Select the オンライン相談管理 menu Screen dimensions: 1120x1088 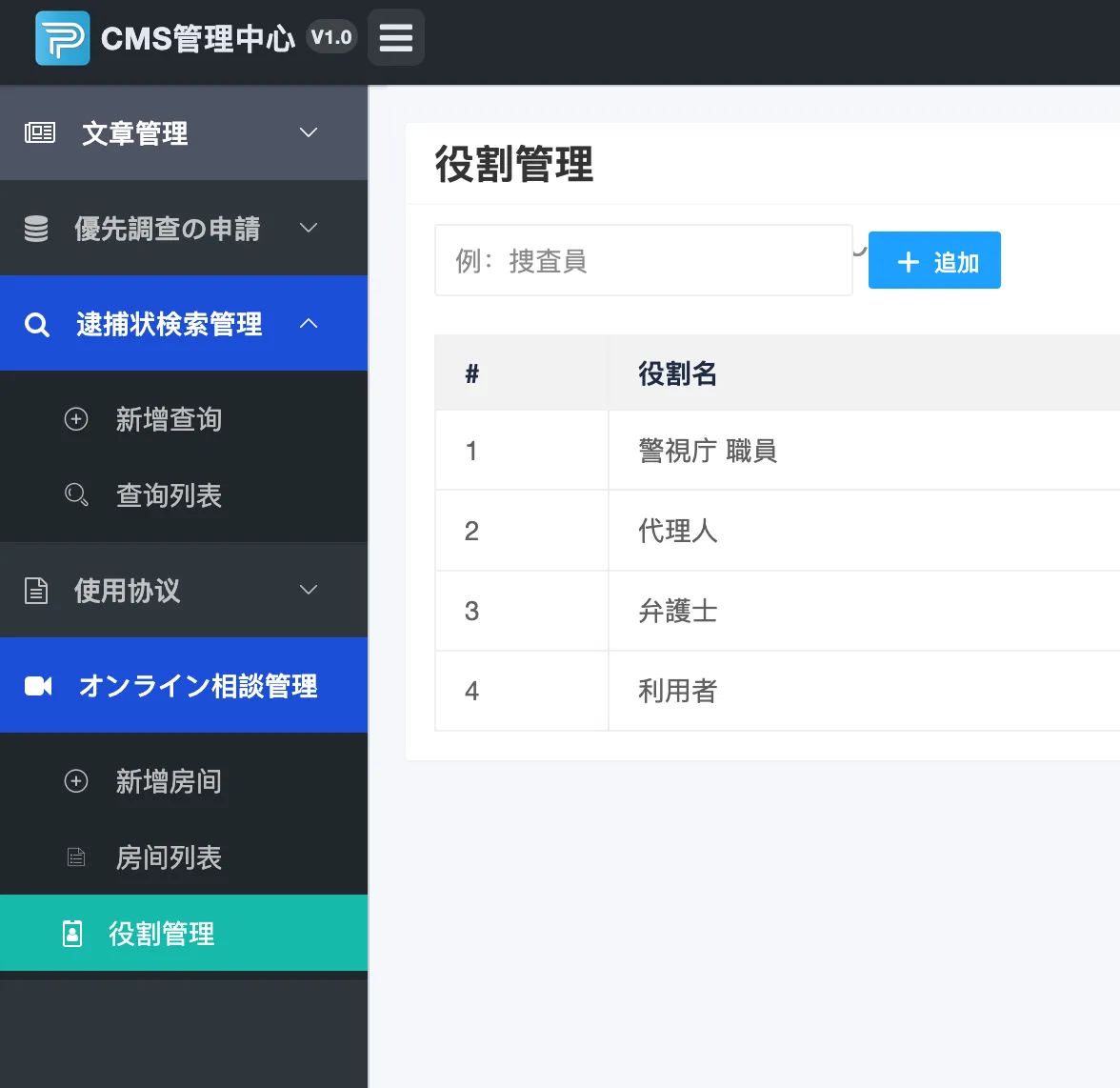[184, 685]
